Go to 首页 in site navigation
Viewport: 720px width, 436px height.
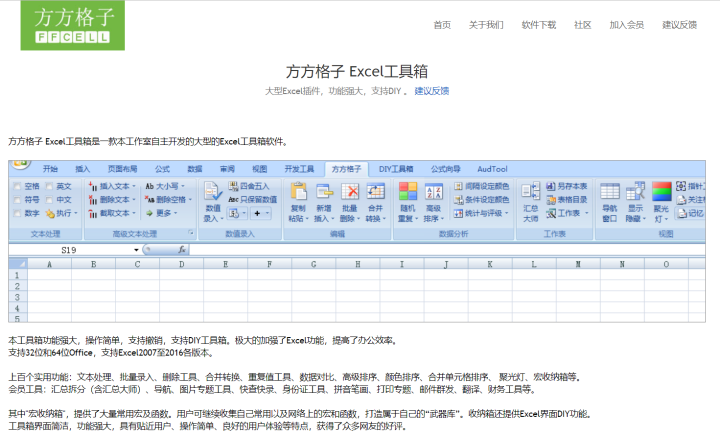442,25
